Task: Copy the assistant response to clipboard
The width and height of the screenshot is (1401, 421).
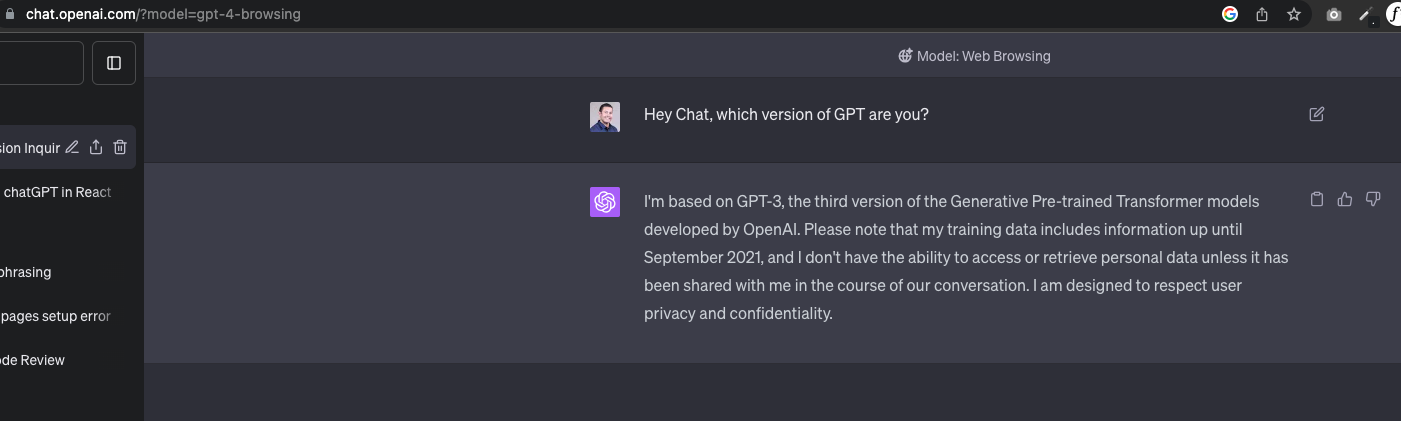Action: [1317, 199]
